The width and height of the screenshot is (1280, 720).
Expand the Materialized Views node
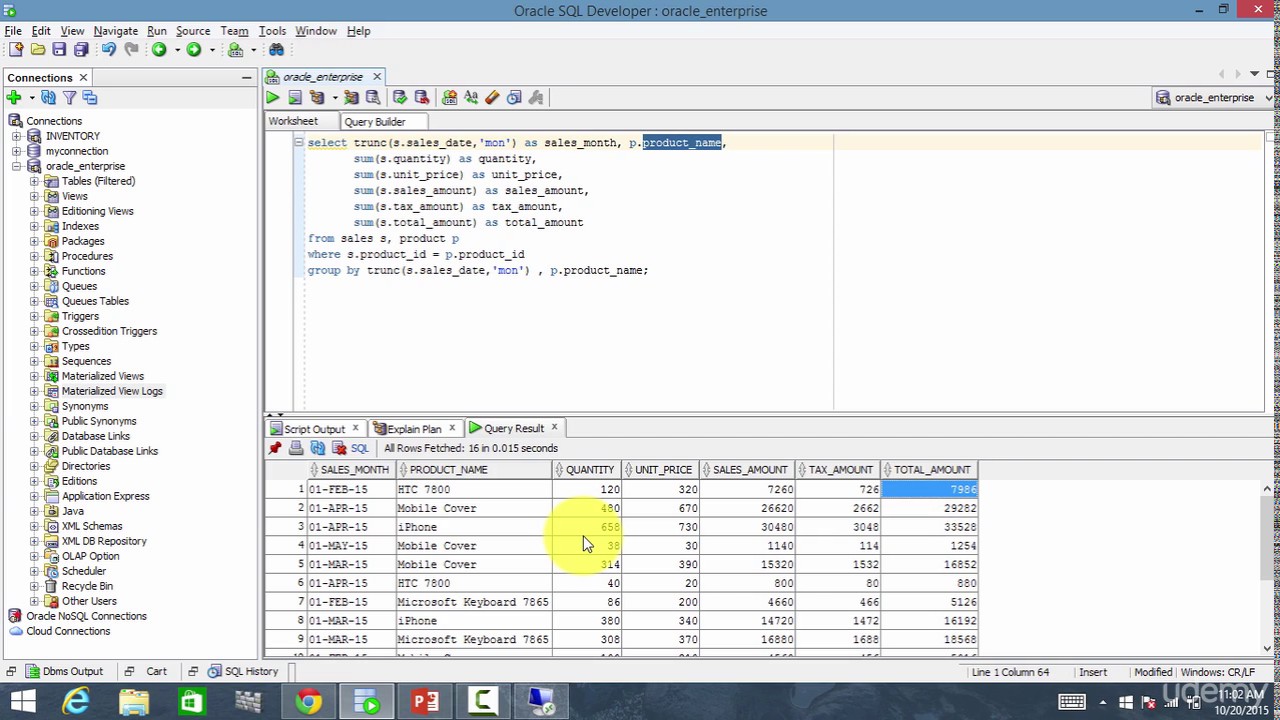point(34,376)
